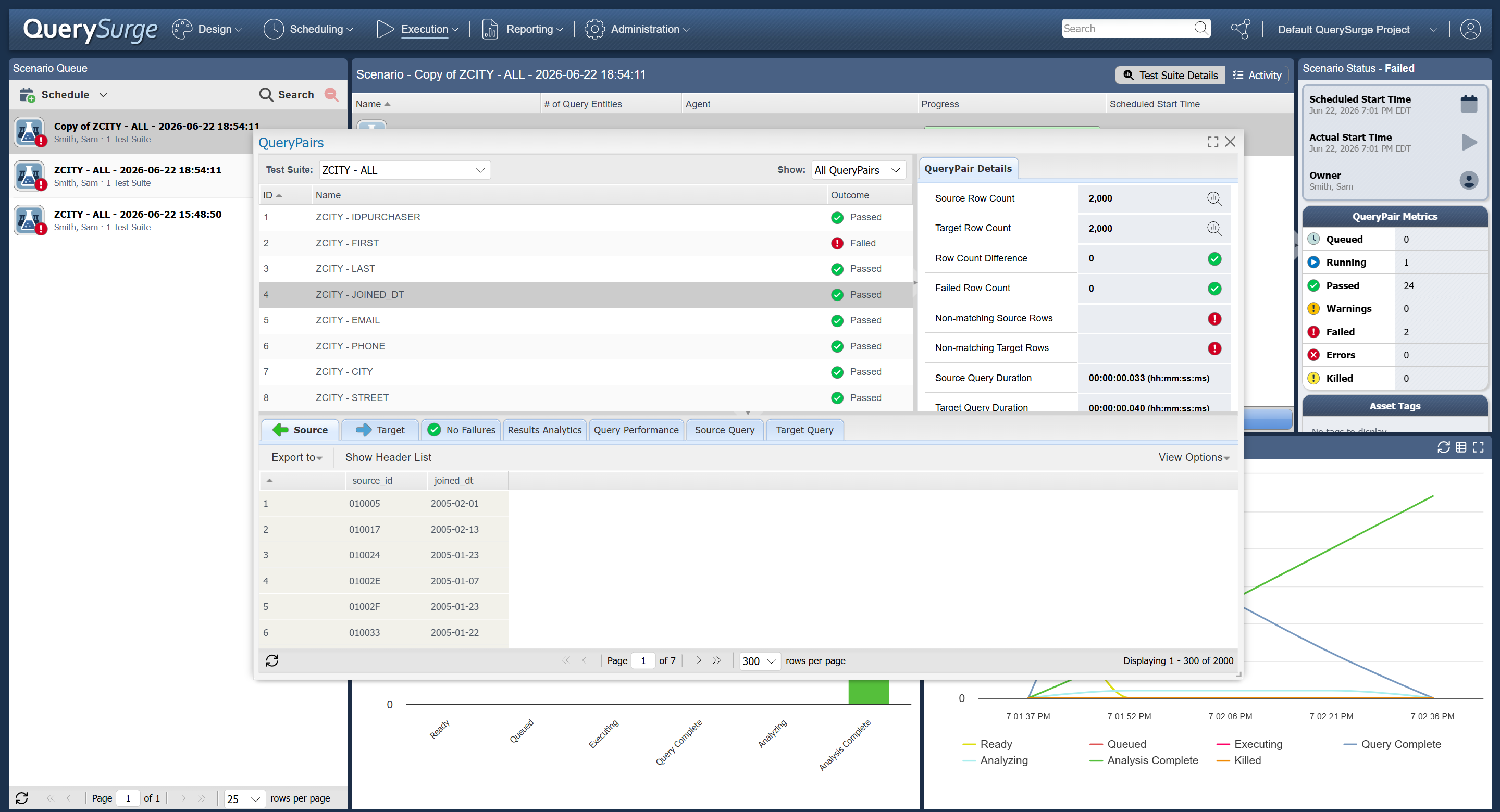Open the share connections icon in top bar
The height and width of the screenshot is (812, 1500).
tap(1241, 29)
